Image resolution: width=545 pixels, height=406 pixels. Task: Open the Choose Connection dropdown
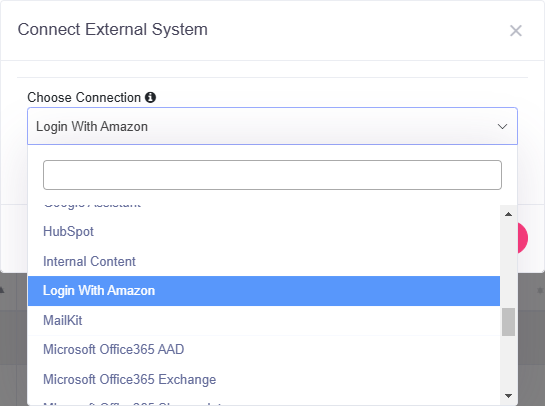pos(272,126)
